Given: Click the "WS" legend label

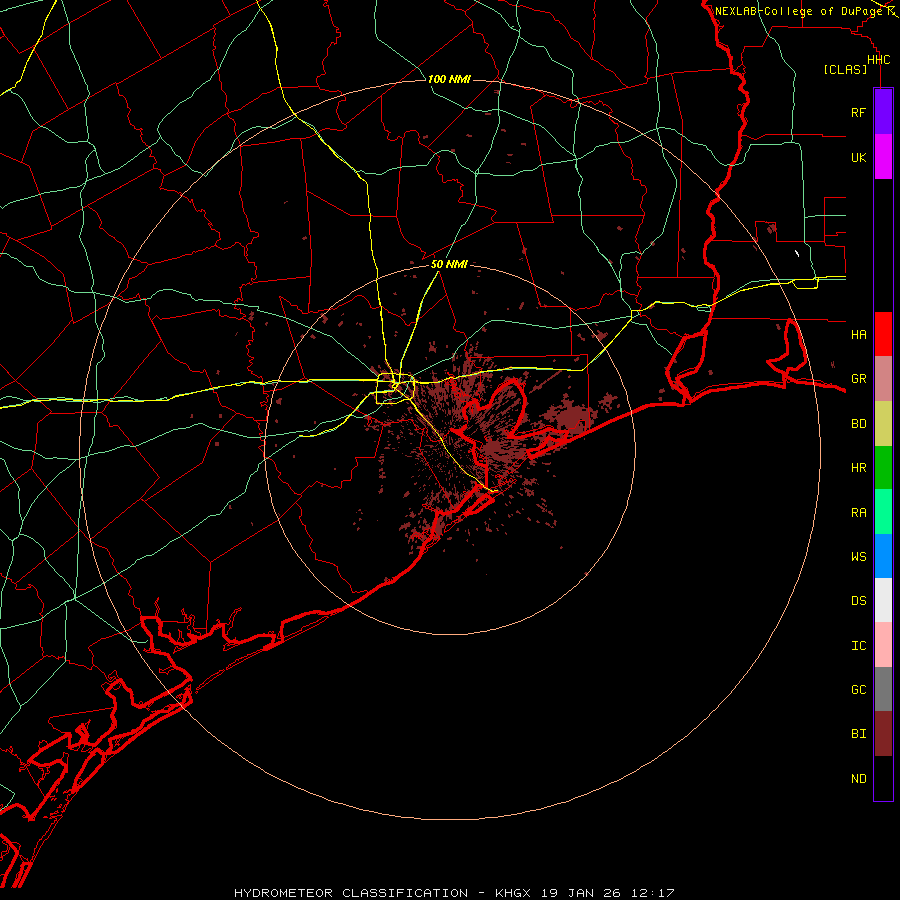Looking at the screenshot, I should [859, 556].
